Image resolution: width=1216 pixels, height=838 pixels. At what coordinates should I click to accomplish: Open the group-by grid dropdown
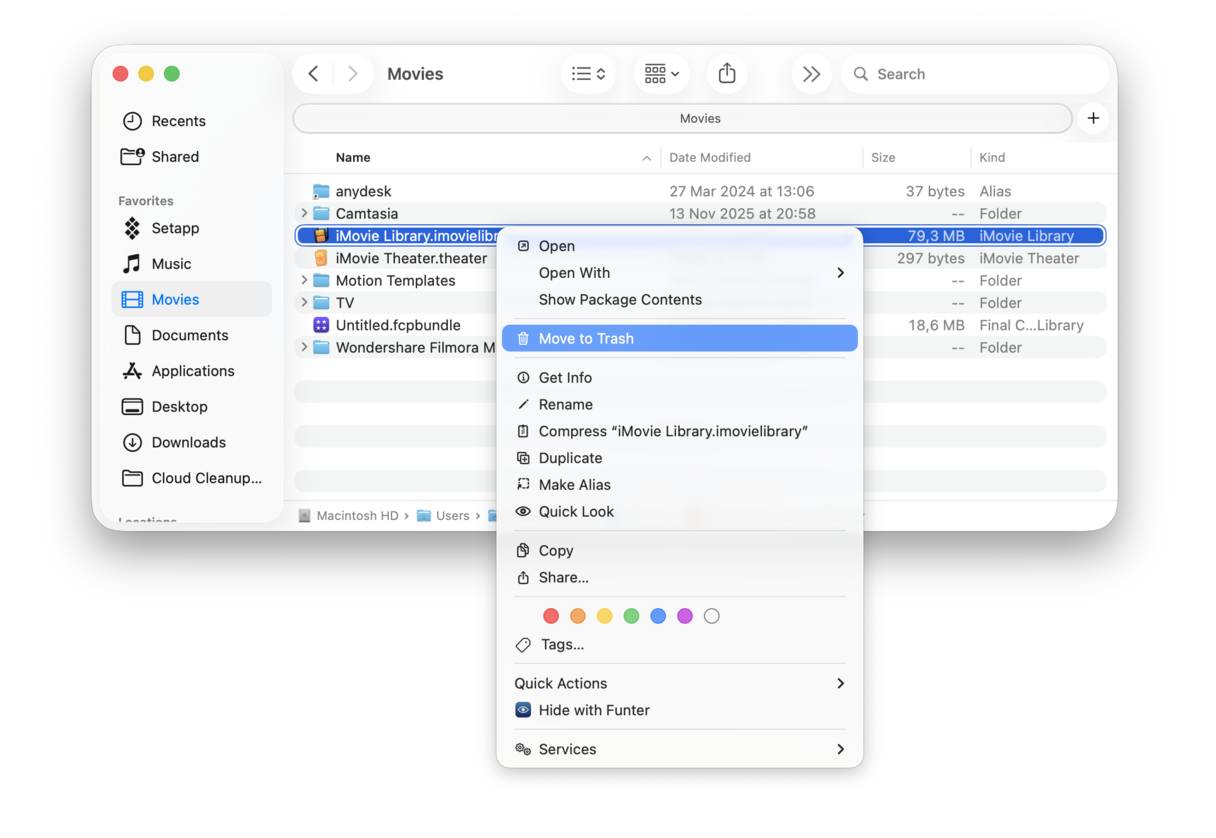[x=661, y=74]
